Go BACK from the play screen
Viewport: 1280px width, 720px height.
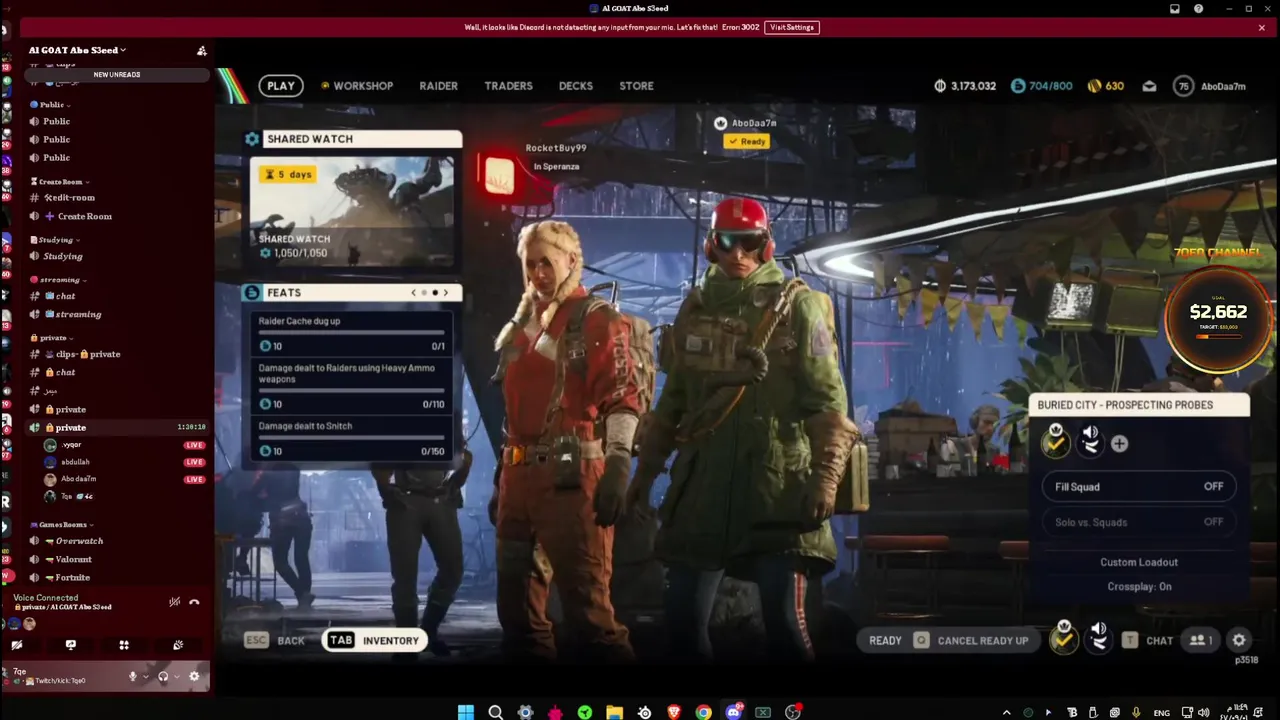click(275, 641)
